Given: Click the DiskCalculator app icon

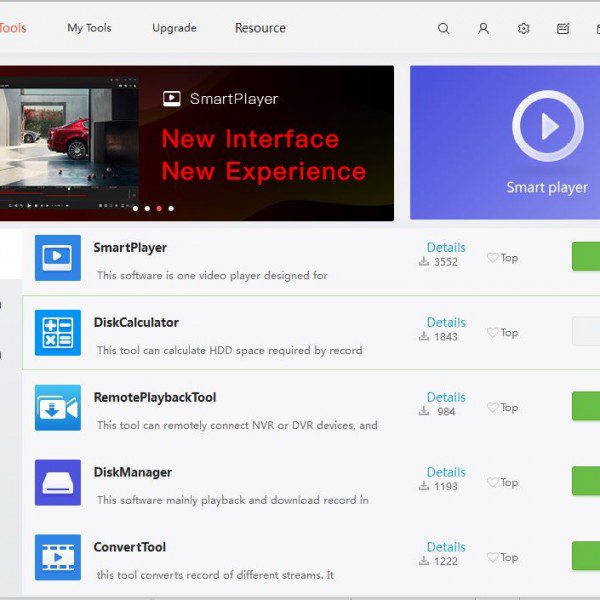Looking at the screenshot, I should pyautogui.click(x=58, y=333).
